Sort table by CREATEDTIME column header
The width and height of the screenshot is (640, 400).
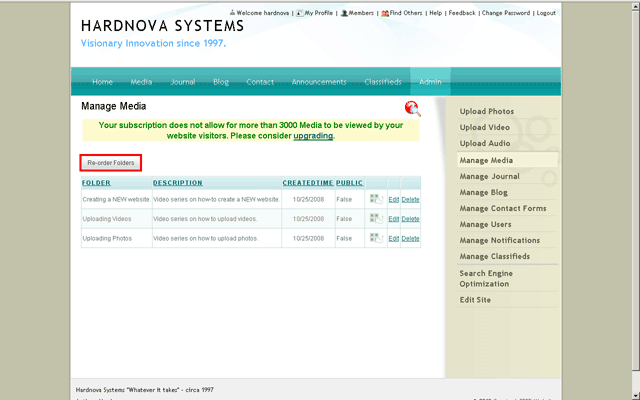tap(307, 183)
